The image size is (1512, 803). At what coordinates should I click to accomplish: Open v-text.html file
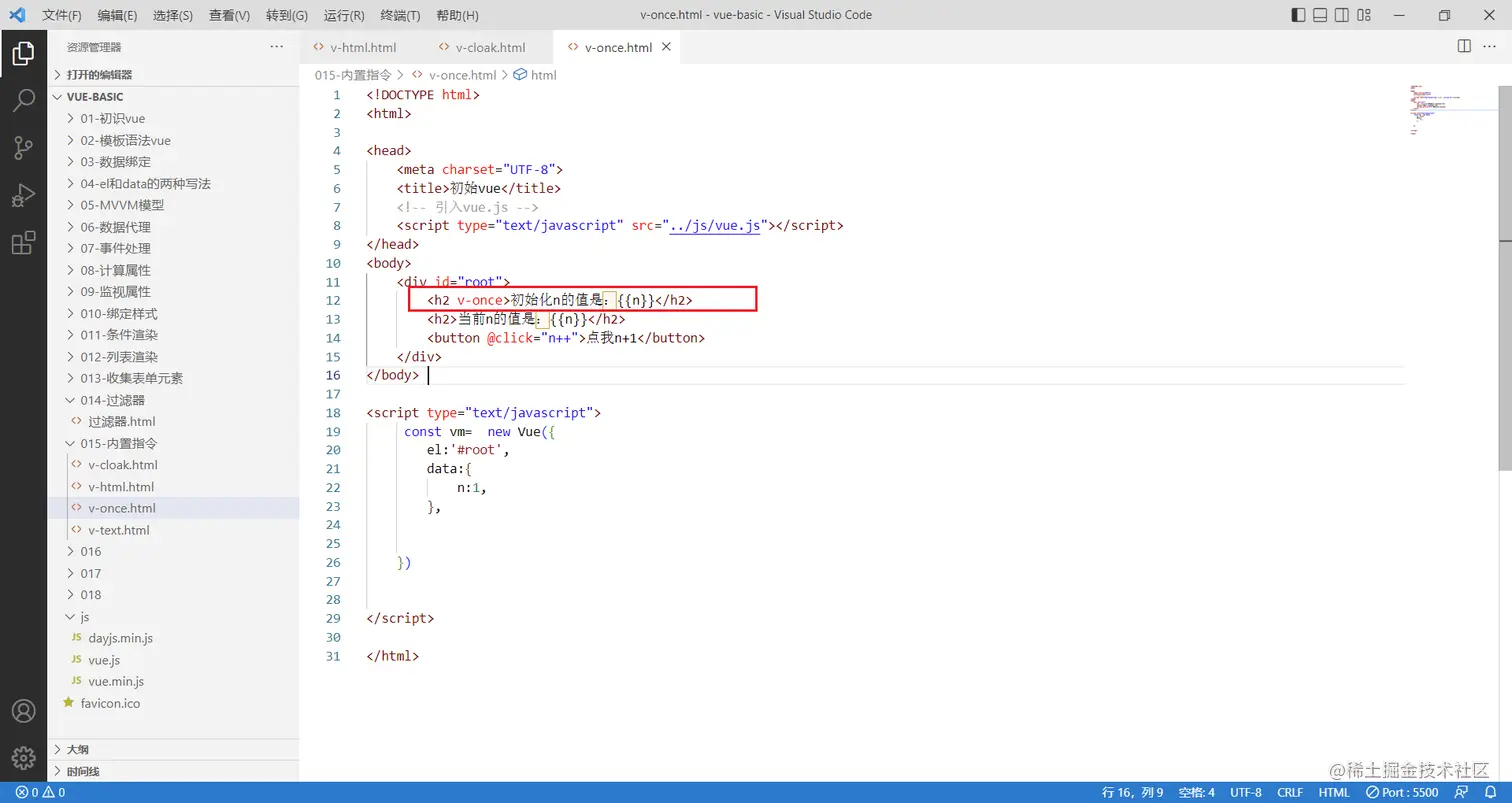[x=174, y=530]
